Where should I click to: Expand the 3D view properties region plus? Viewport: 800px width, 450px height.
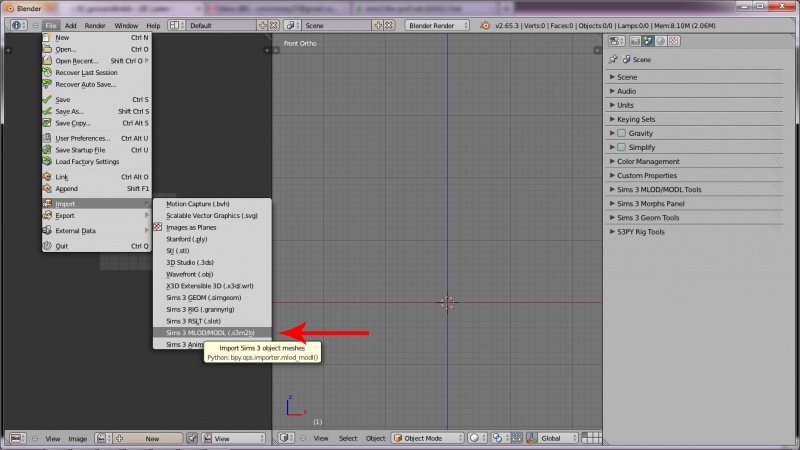tap(597, 50)
